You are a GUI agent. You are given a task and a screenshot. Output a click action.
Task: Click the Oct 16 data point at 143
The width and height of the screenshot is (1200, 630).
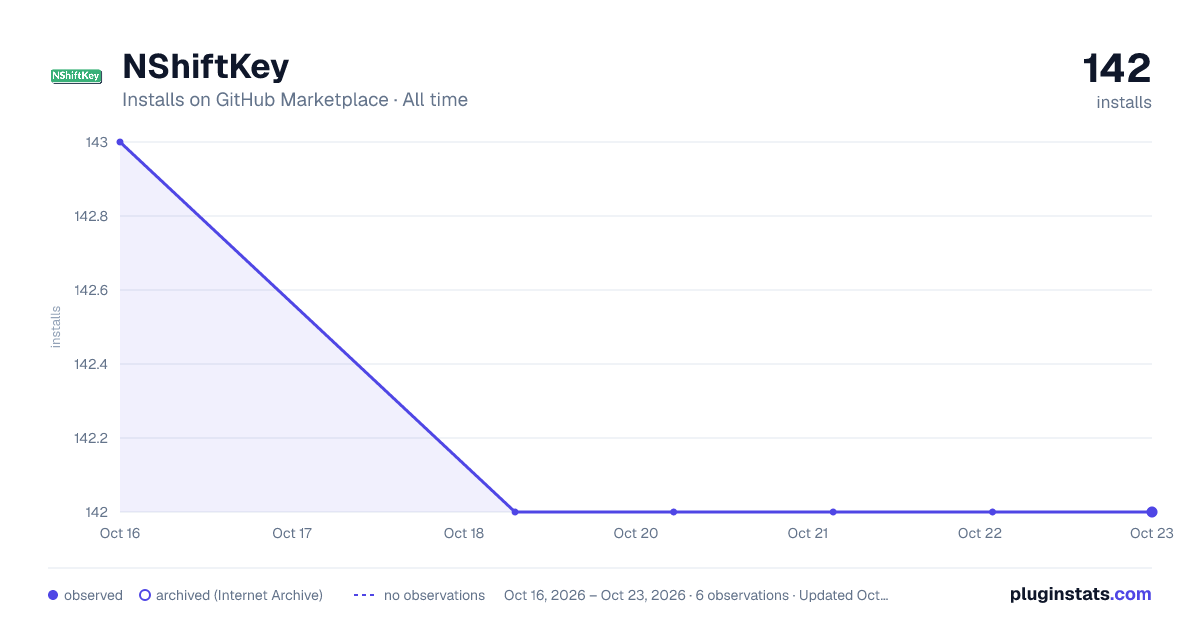point(120,142)
